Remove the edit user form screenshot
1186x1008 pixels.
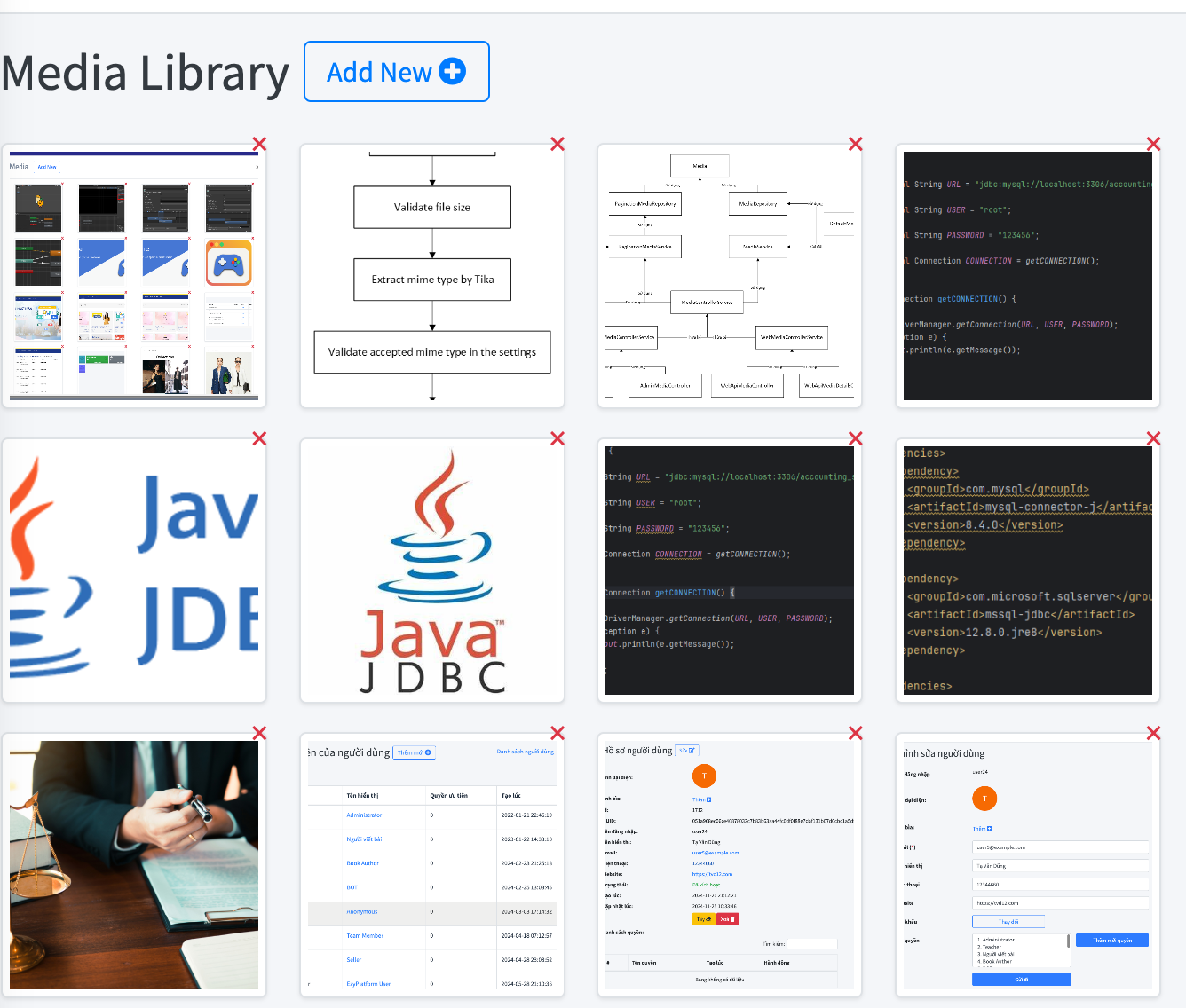[x=1153, y=733]
